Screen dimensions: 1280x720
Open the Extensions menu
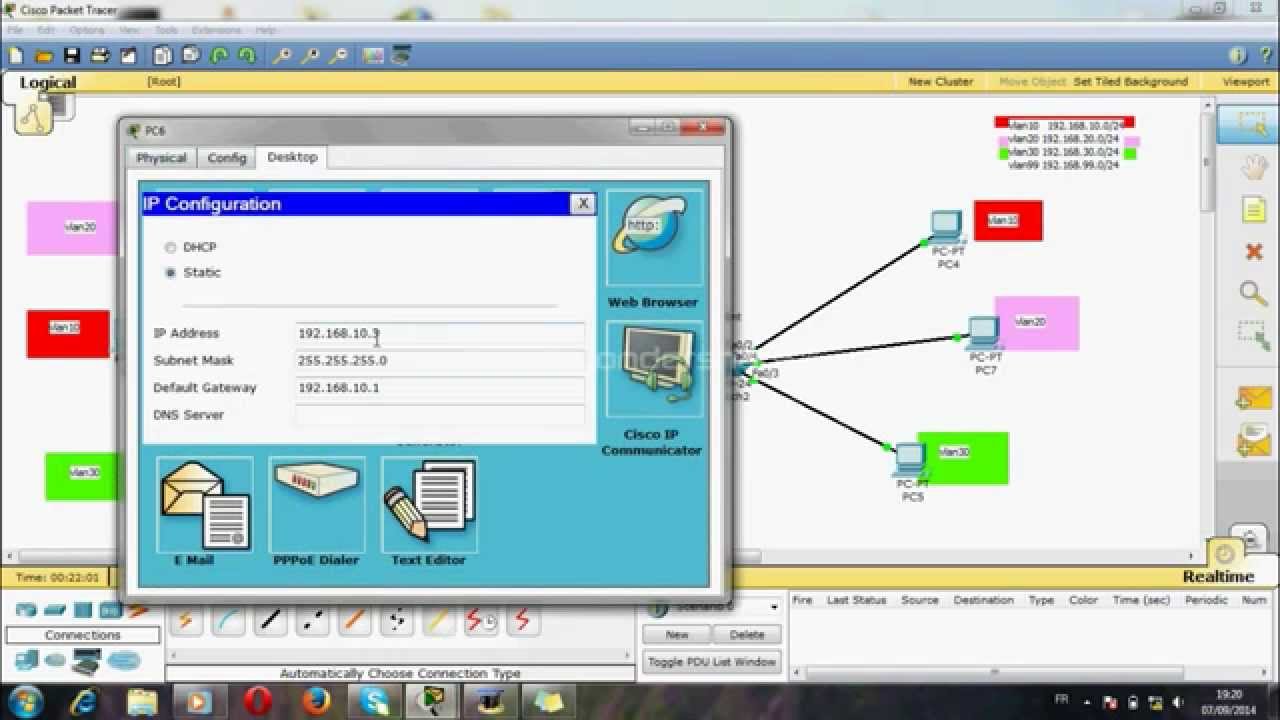(x=217, y=31)
